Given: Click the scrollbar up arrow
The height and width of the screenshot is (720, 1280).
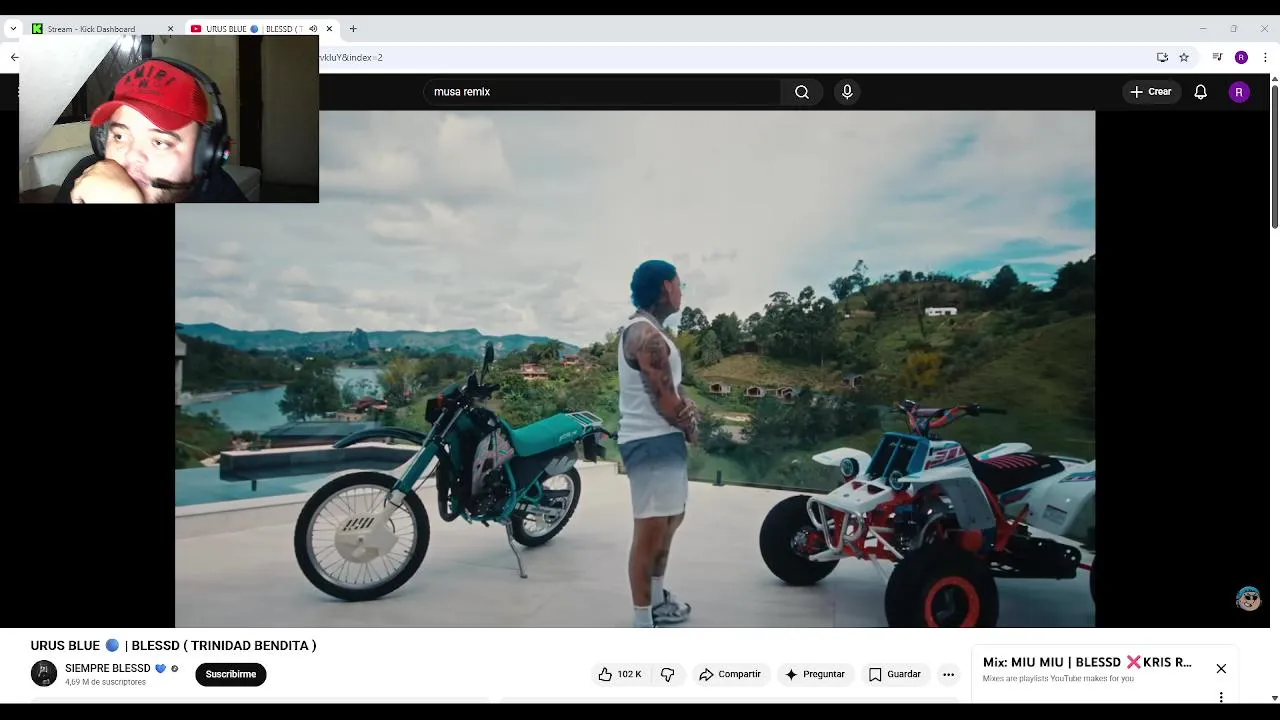Looking at the screenshot, I should tap(1275, 79).
